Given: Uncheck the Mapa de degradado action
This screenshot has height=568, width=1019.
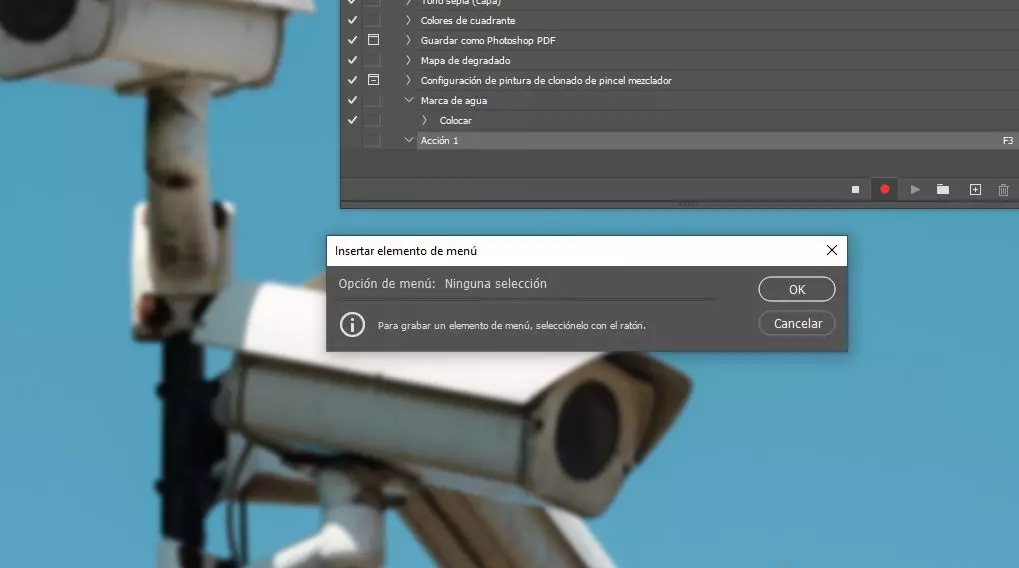Looking at the screenshot, I should pos(352,60).
